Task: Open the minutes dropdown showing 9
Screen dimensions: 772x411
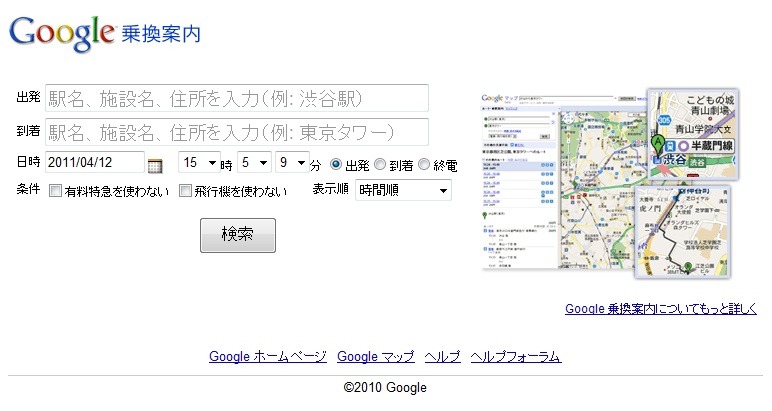Action: pyautogui.click(x=292, y=162)
